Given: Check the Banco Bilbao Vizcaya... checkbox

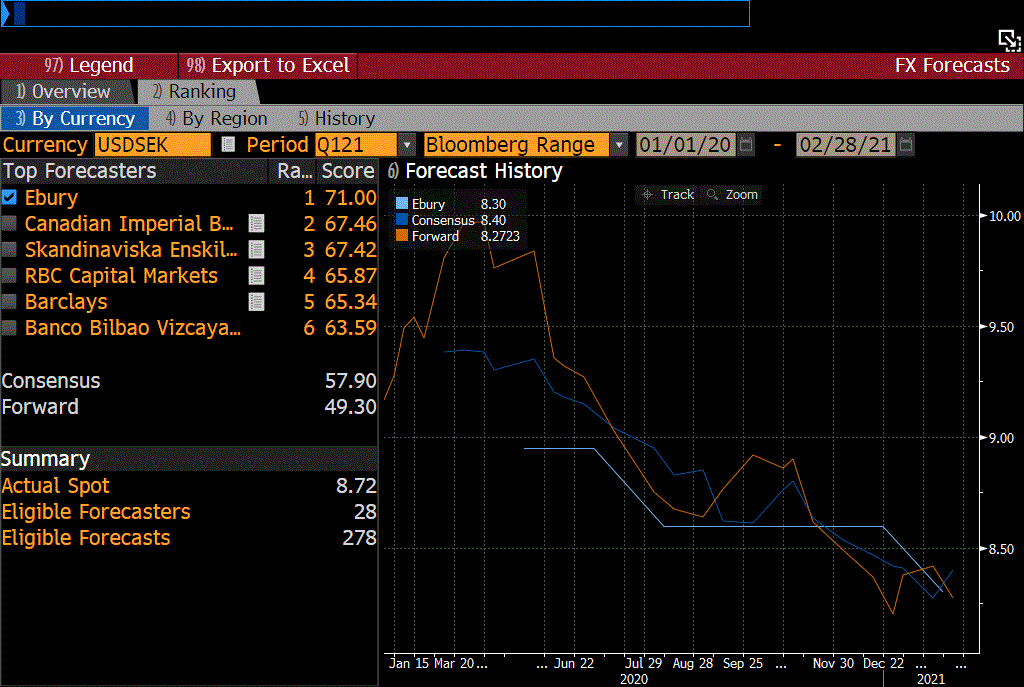Looking at the screenshot, I should click(9, 328).
